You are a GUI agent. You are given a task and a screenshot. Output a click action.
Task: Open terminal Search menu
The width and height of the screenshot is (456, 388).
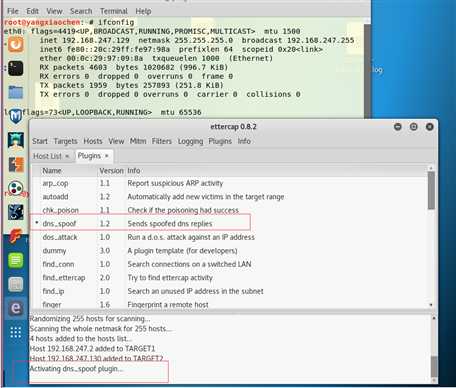pyautogui.click(x=81, y=11)
